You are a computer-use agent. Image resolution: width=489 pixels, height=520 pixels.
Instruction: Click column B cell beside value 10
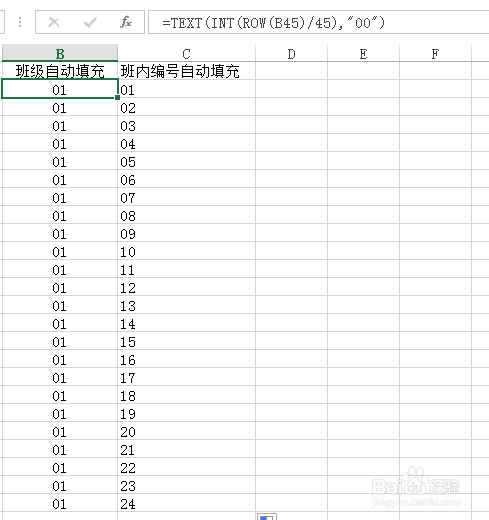pyautogui.click(x=60, y=252)
